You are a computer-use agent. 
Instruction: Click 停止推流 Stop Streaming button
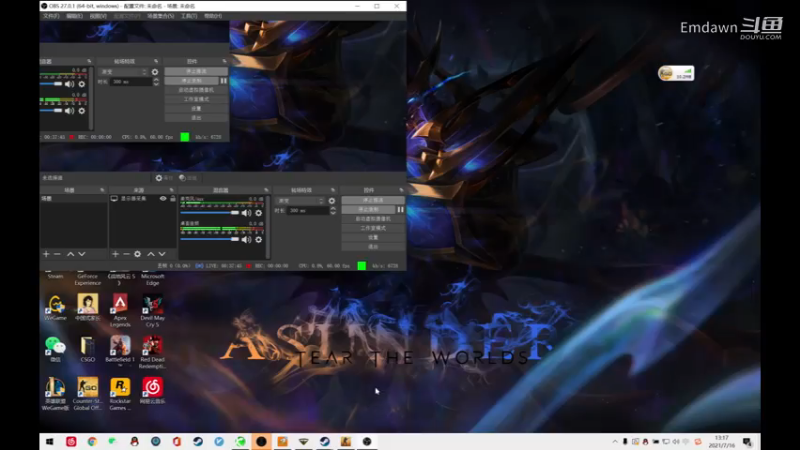[x=373, y=200]
